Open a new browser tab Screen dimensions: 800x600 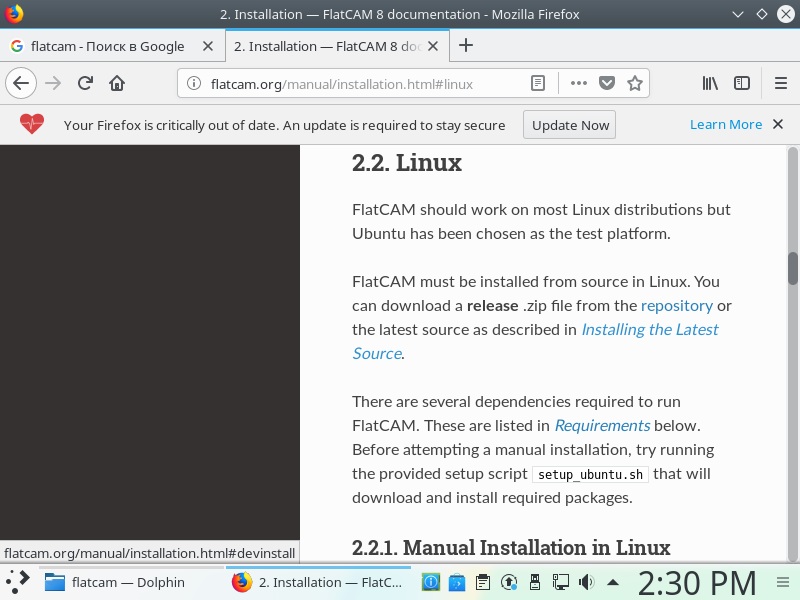pos(466,45)
